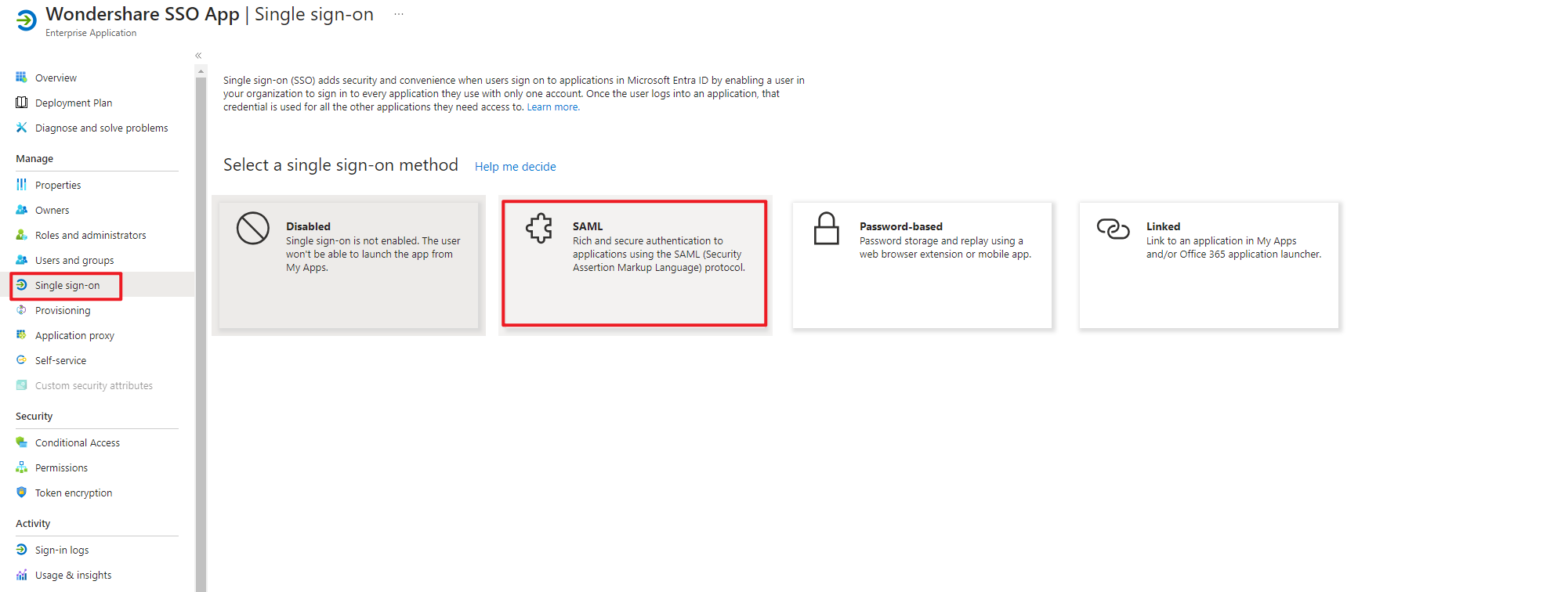Click the Sign-in logs icon
This screenshot has width=1568, height=592.
point(21,550)
